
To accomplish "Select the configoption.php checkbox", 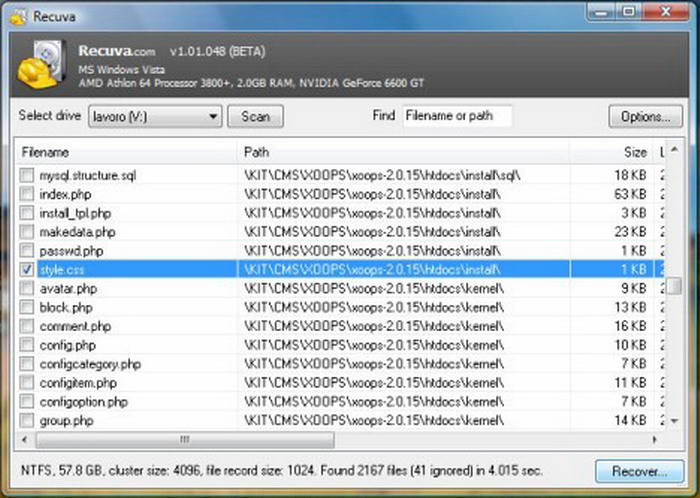I will click(27, 401).
